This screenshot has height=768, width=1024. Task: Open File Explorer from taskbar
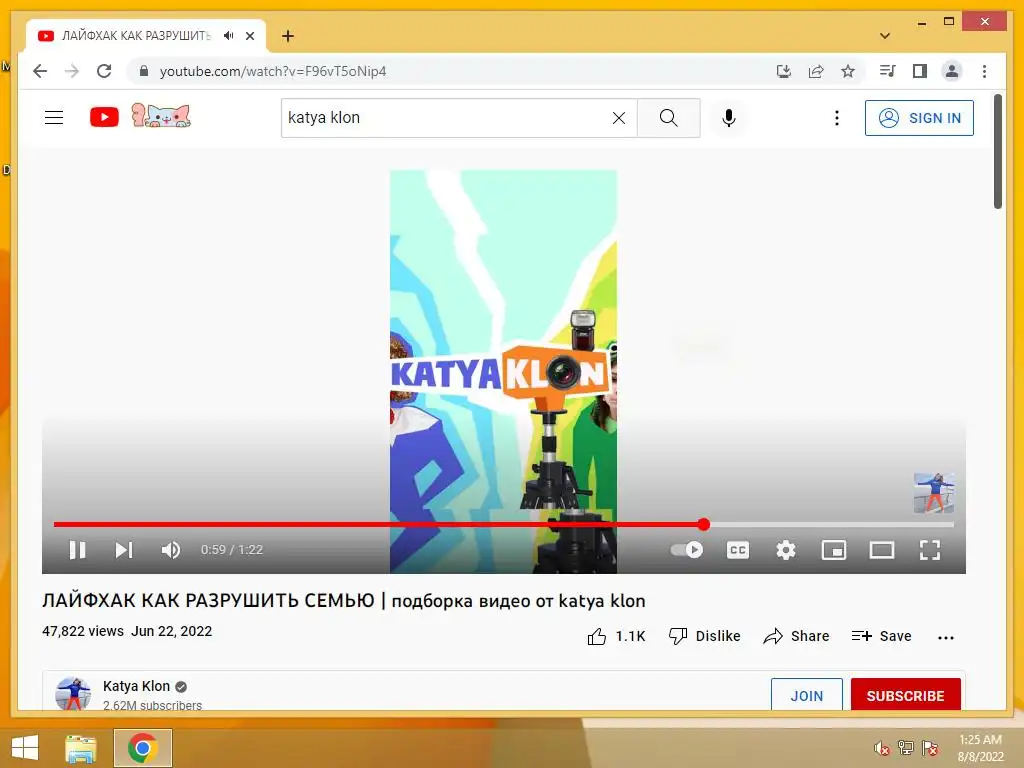click(81, 748)
